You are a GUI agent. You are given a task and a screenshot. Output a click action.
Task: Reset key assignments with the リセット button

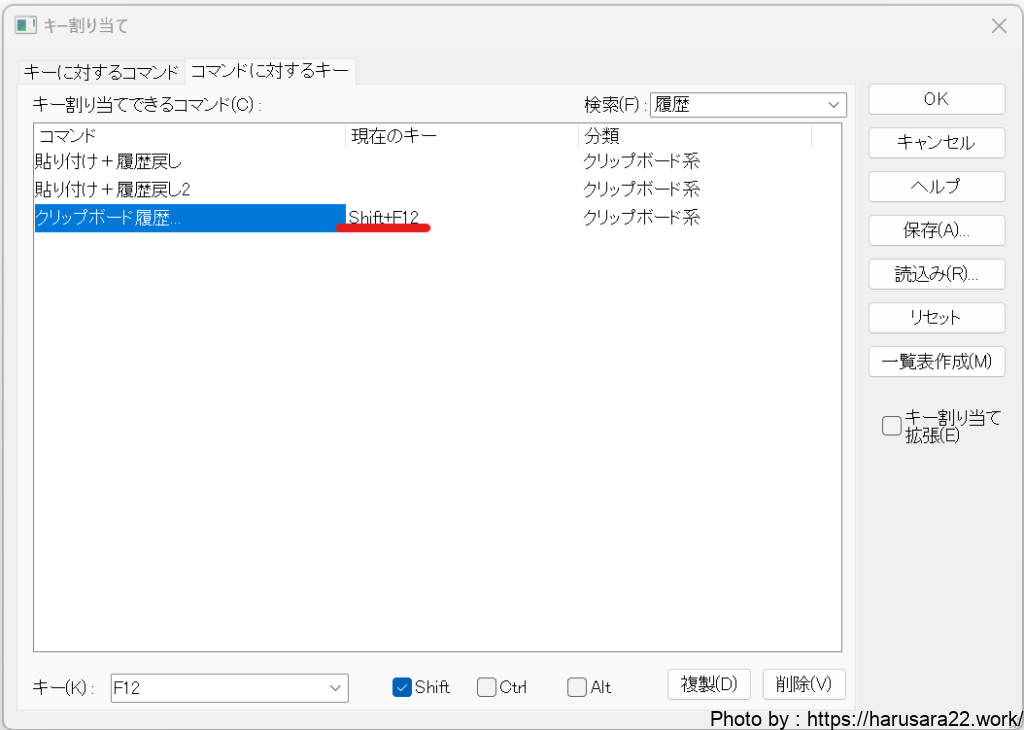click(x=936, y=318)
